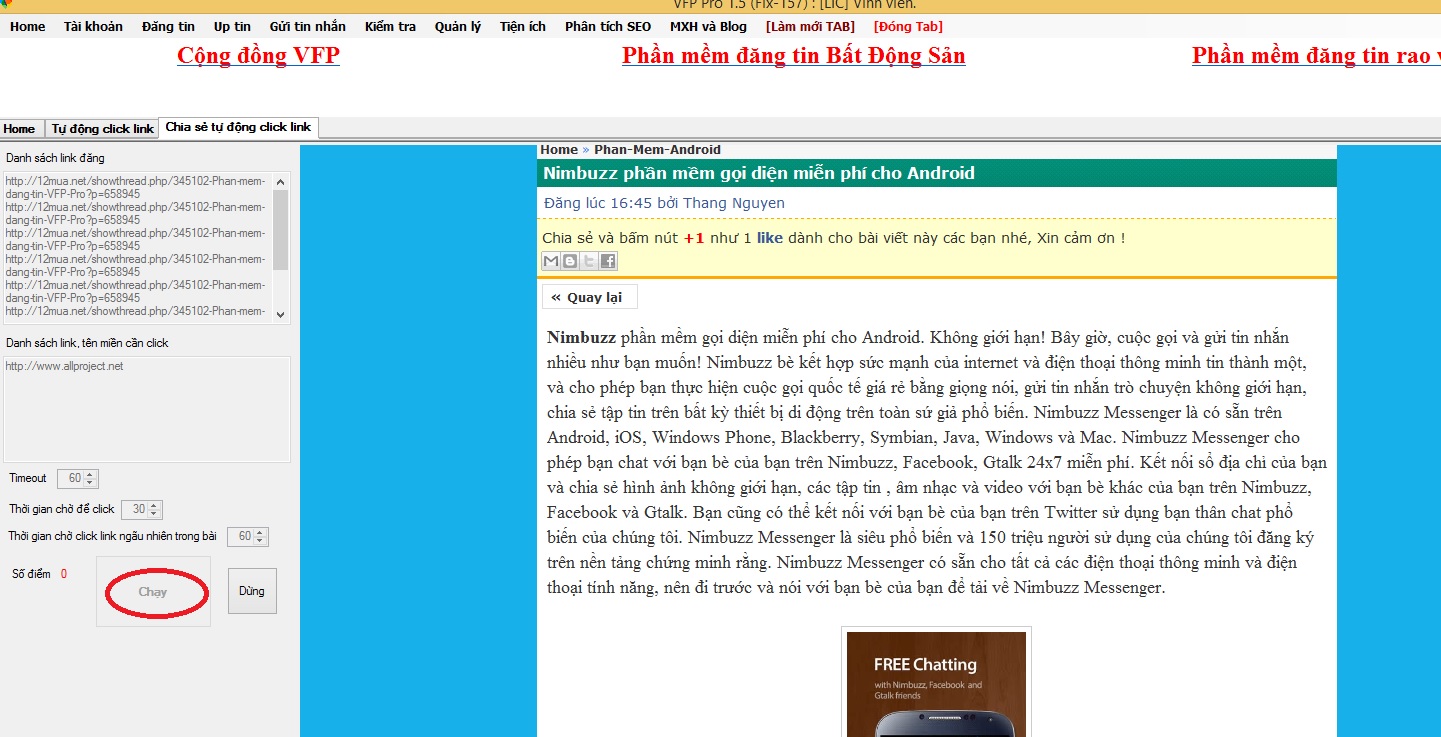The height and width of the screenshot is (737, 1441).
Task: Open the Phân tích SEO menu
Action: (607, 26)
